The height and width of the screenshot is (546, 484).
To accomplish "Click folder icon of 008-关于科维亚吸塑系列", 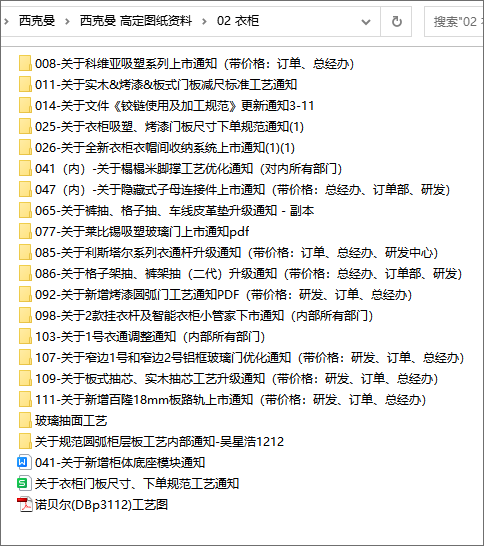I will pyautogui.click(x=25, y=64).
